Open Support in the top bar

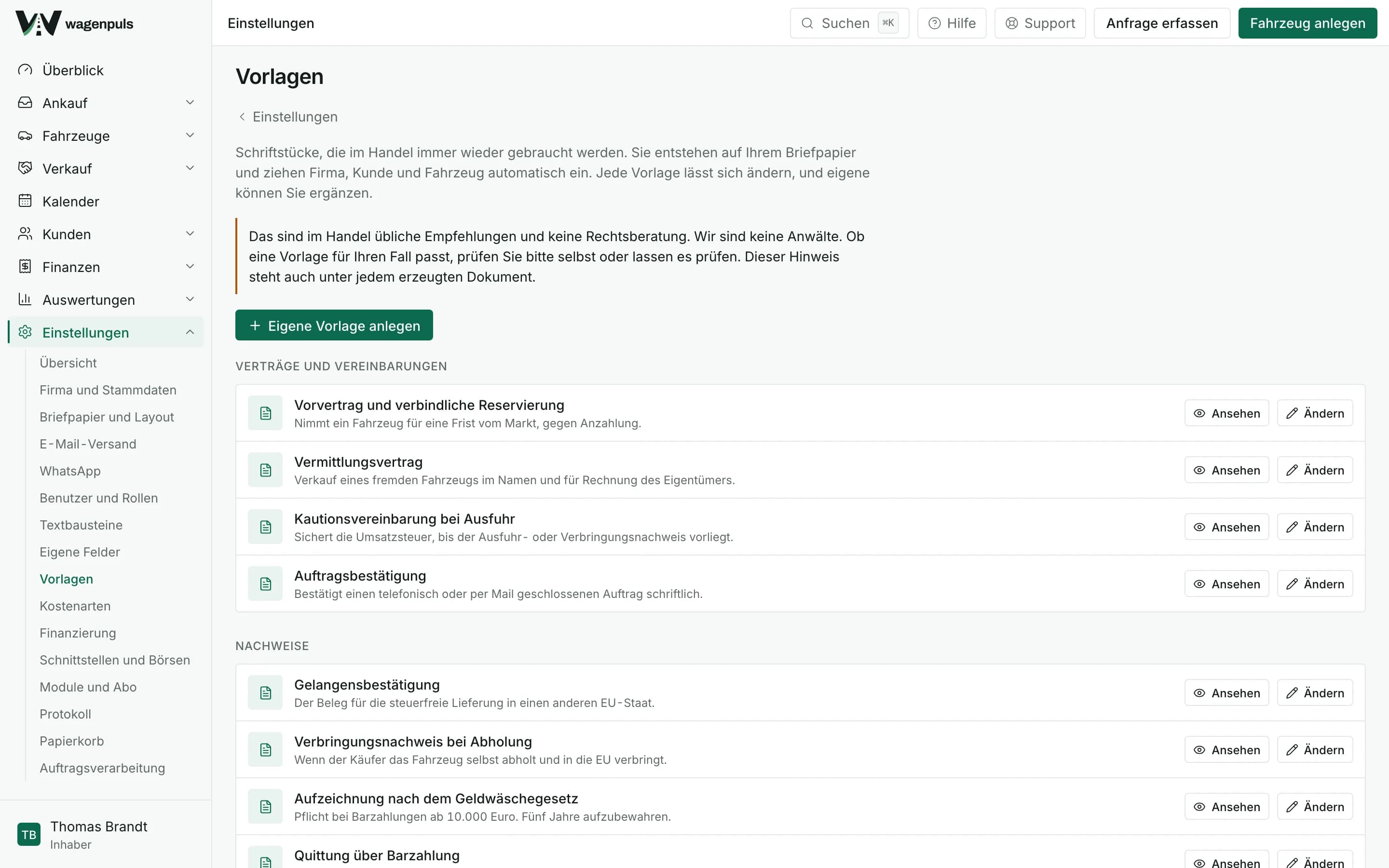pyautogui.click(x=1040, y=23)
